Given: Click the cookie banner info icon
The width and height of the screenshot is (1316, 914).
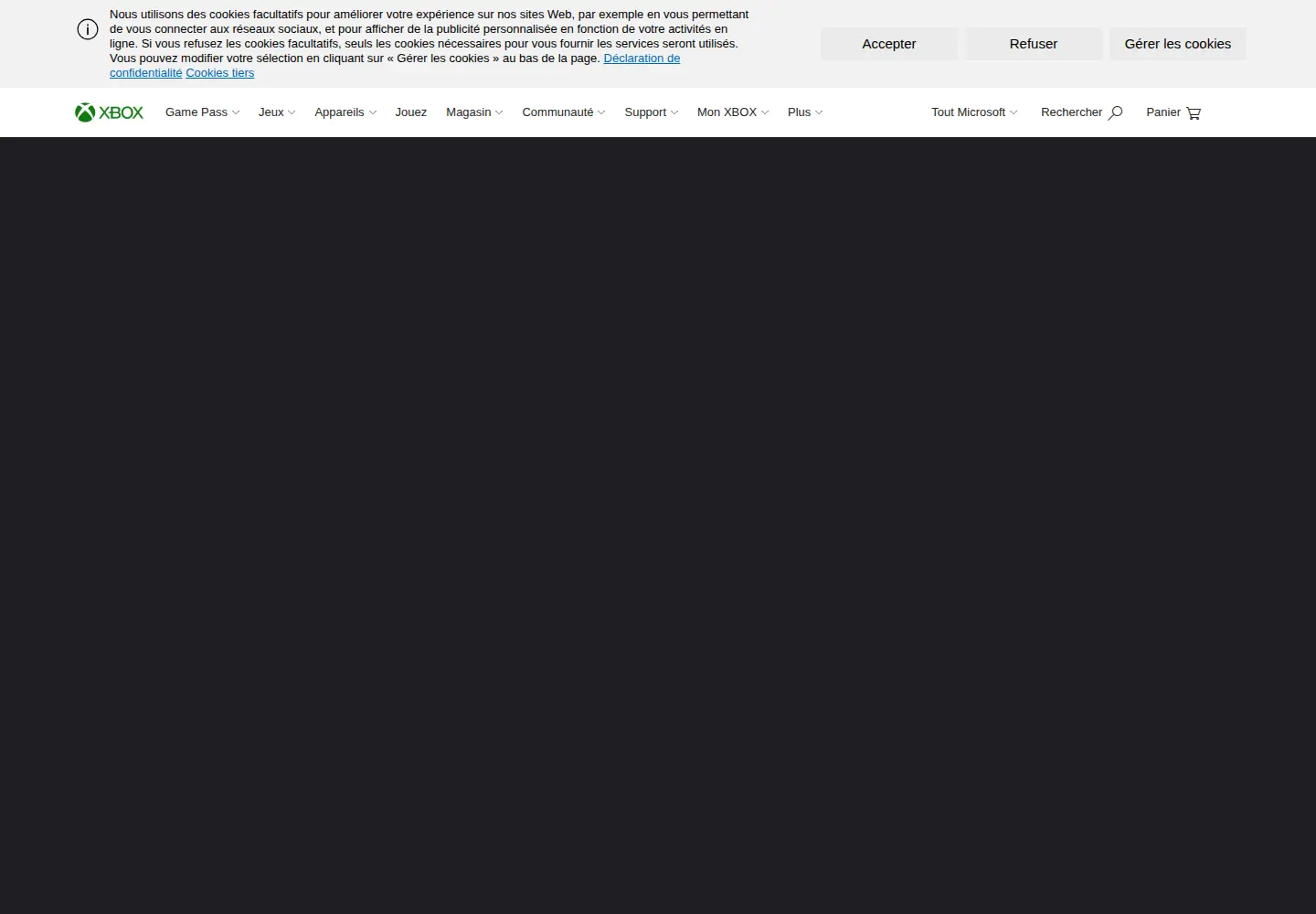Looking at the screenshot, I should click(x=88, y=29).
